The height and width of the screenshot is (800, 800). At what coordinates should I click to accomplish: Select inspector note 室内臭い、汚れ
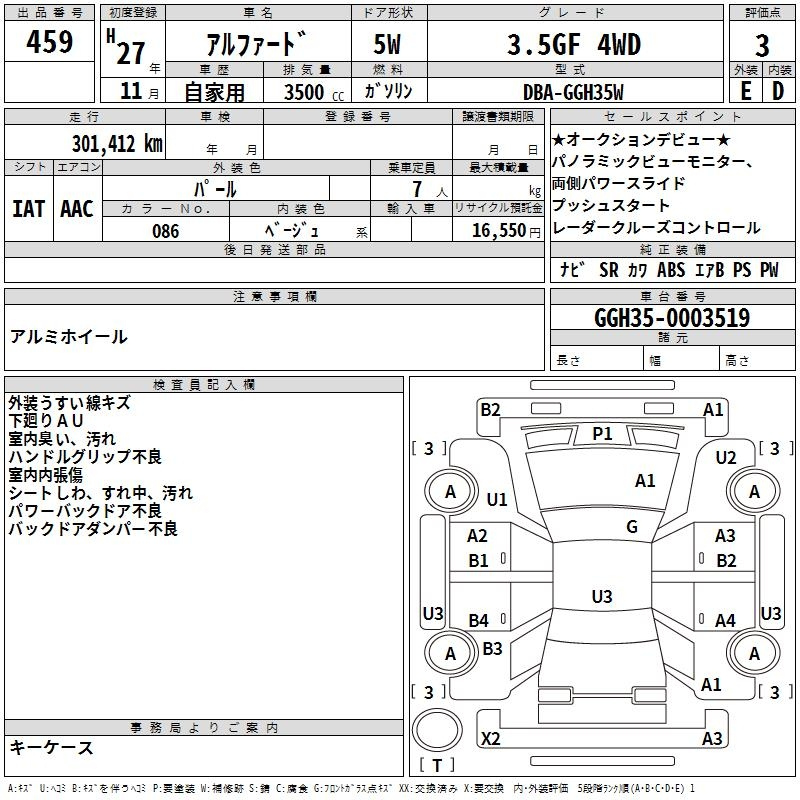pyautogui.click(x=62, y=439)
